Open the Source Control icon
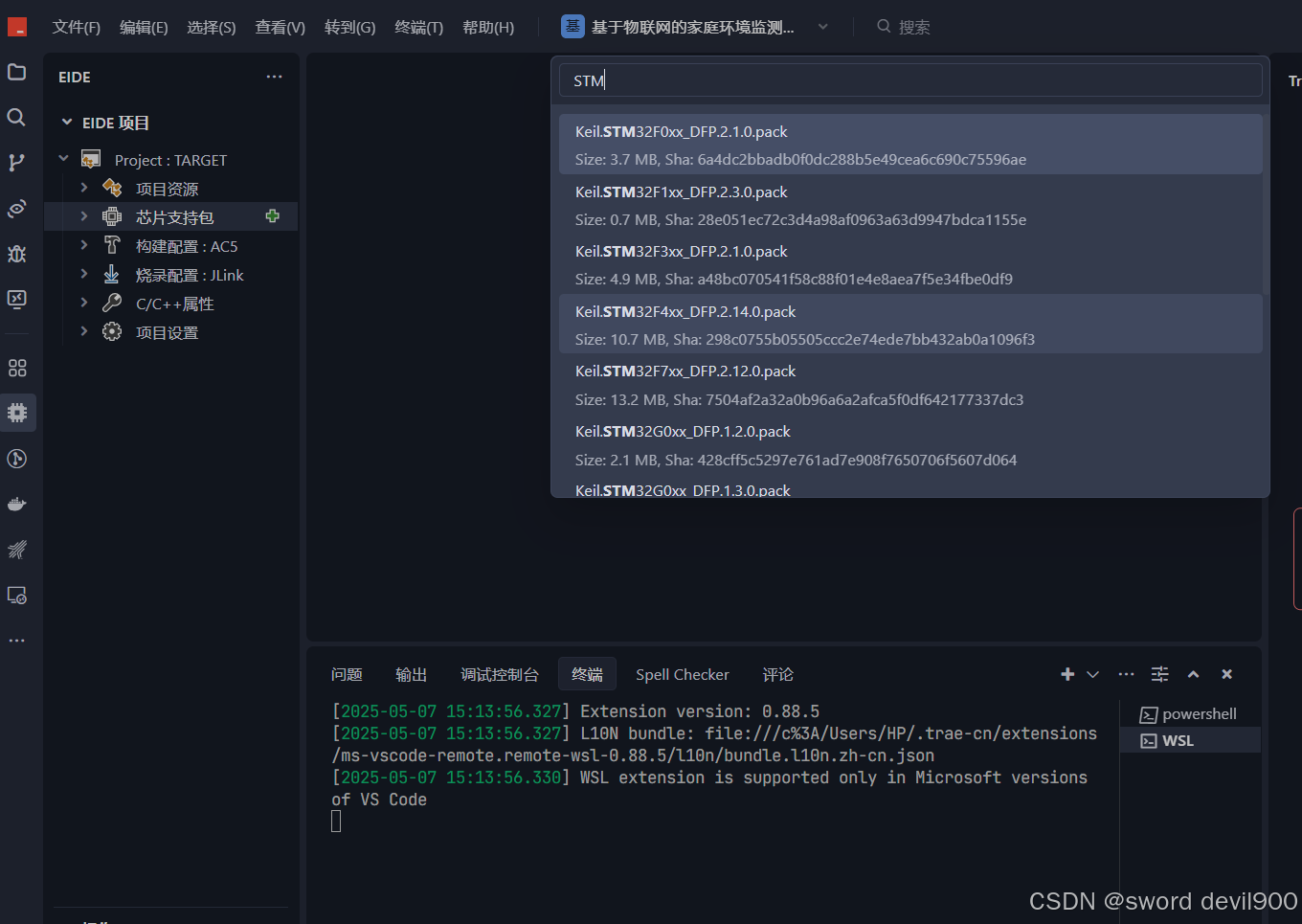This screenshot has height=924, width=1302. point(15,163)
